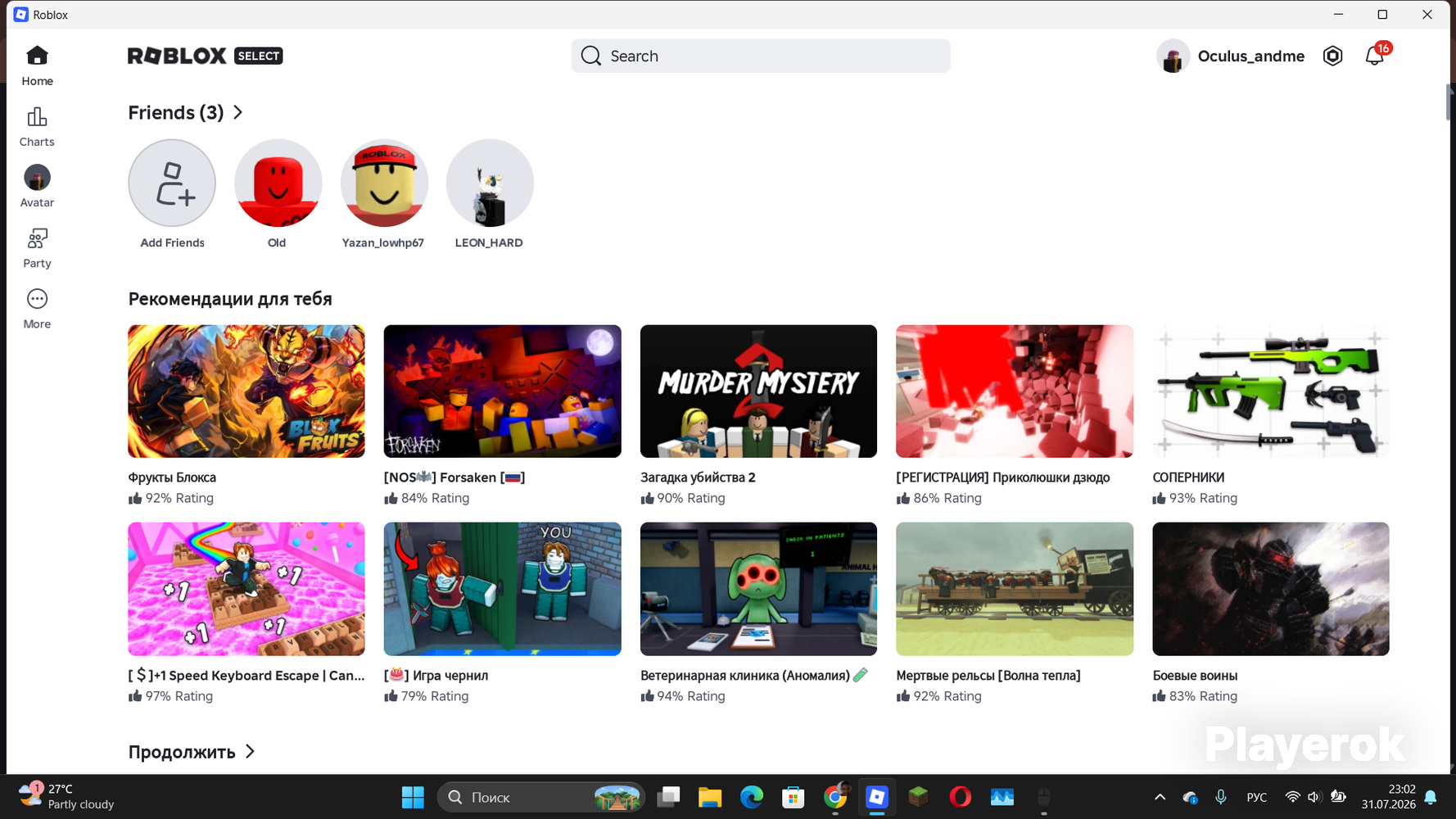Open the Blox Fruits game thumbnail
Viewport: 1456px width, 819px height.
246,391
